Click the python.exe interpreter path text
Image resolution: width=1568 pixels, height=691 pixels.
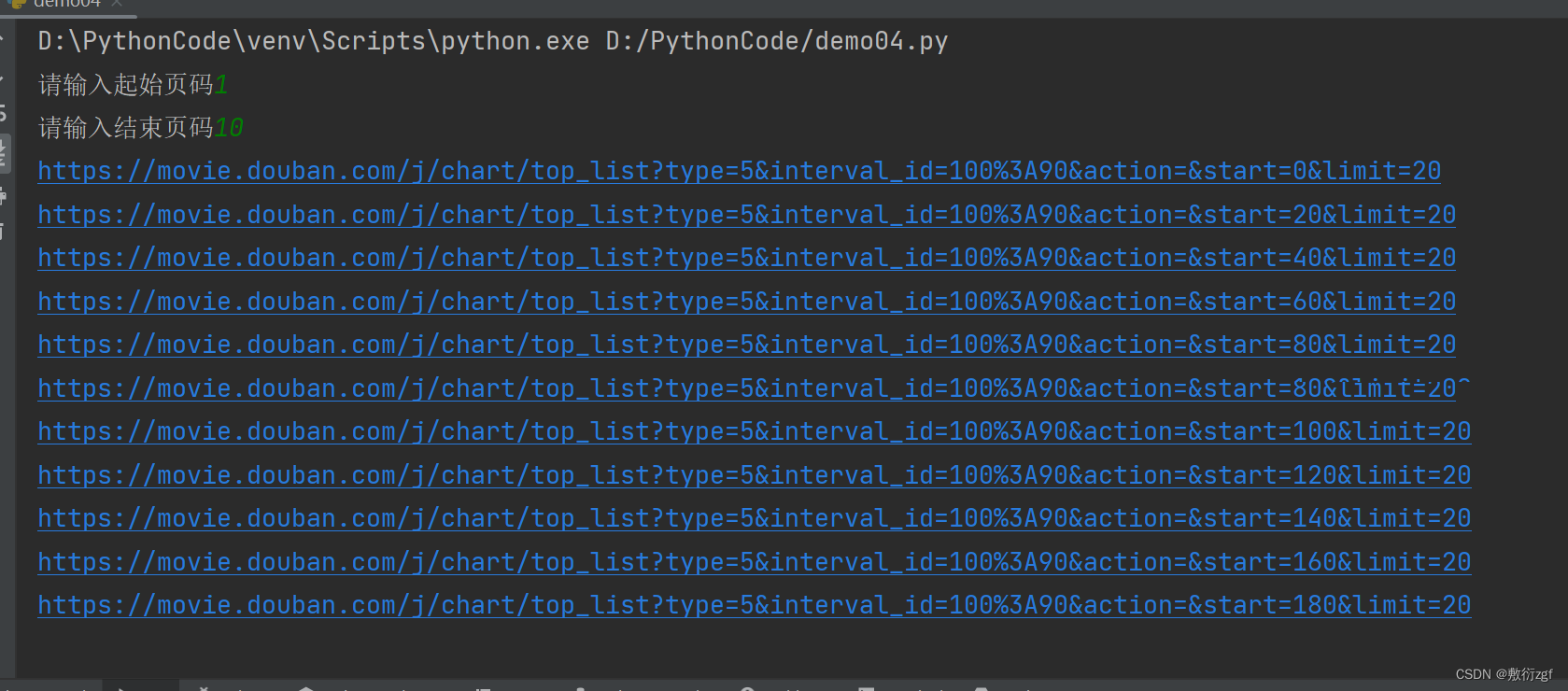pos(314,41)
